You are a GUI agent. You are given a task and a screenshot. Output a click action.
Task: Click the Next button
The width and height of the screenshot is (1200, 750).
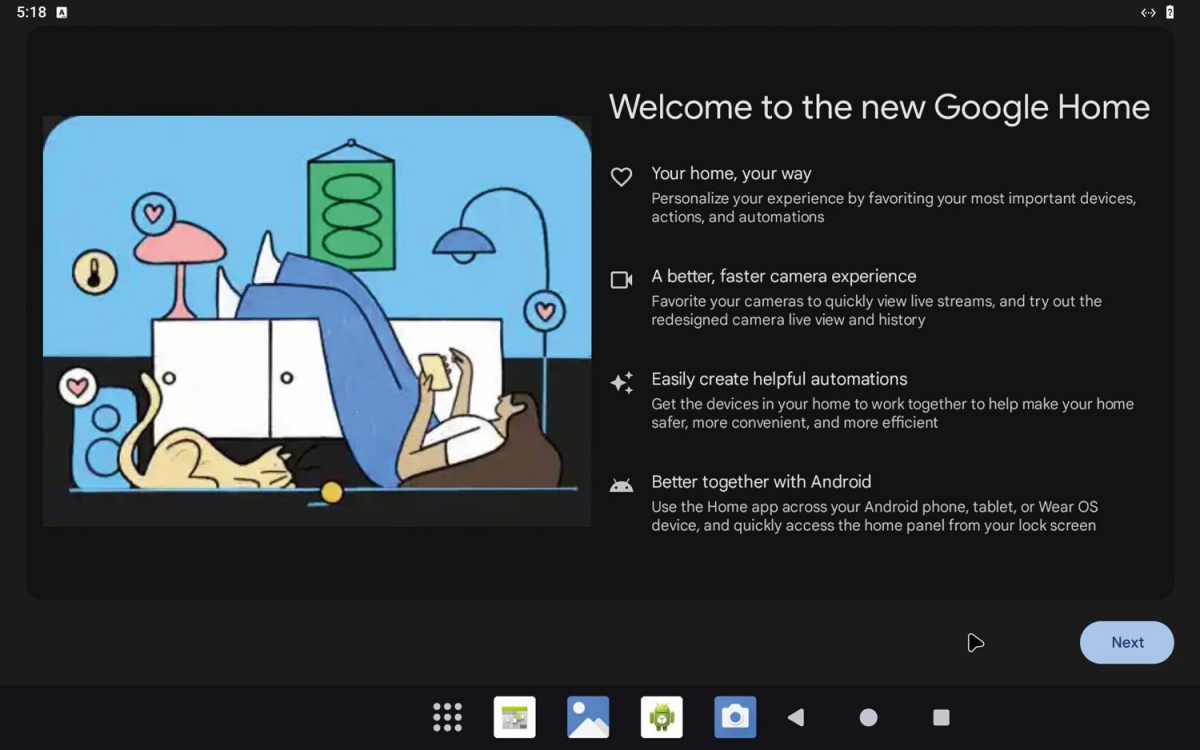coord(1126,643)
